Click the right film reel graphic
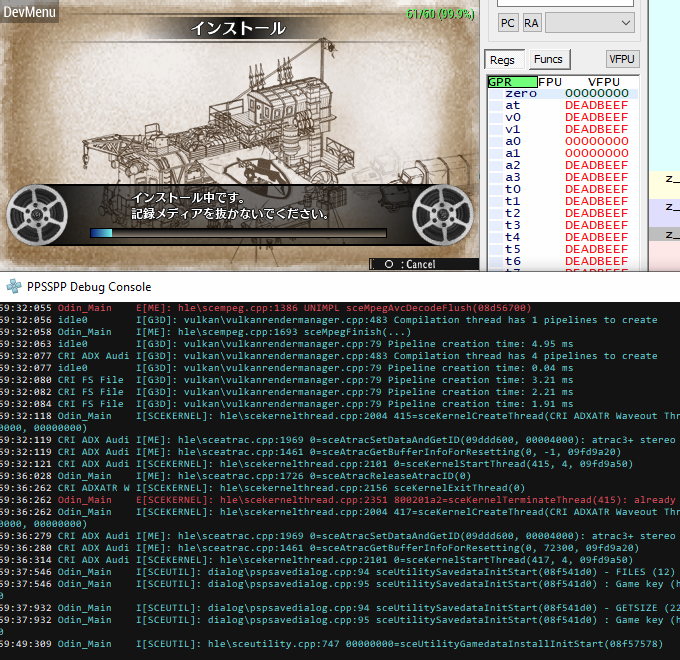Screen dimensions: 680x660 click(443, 215)
